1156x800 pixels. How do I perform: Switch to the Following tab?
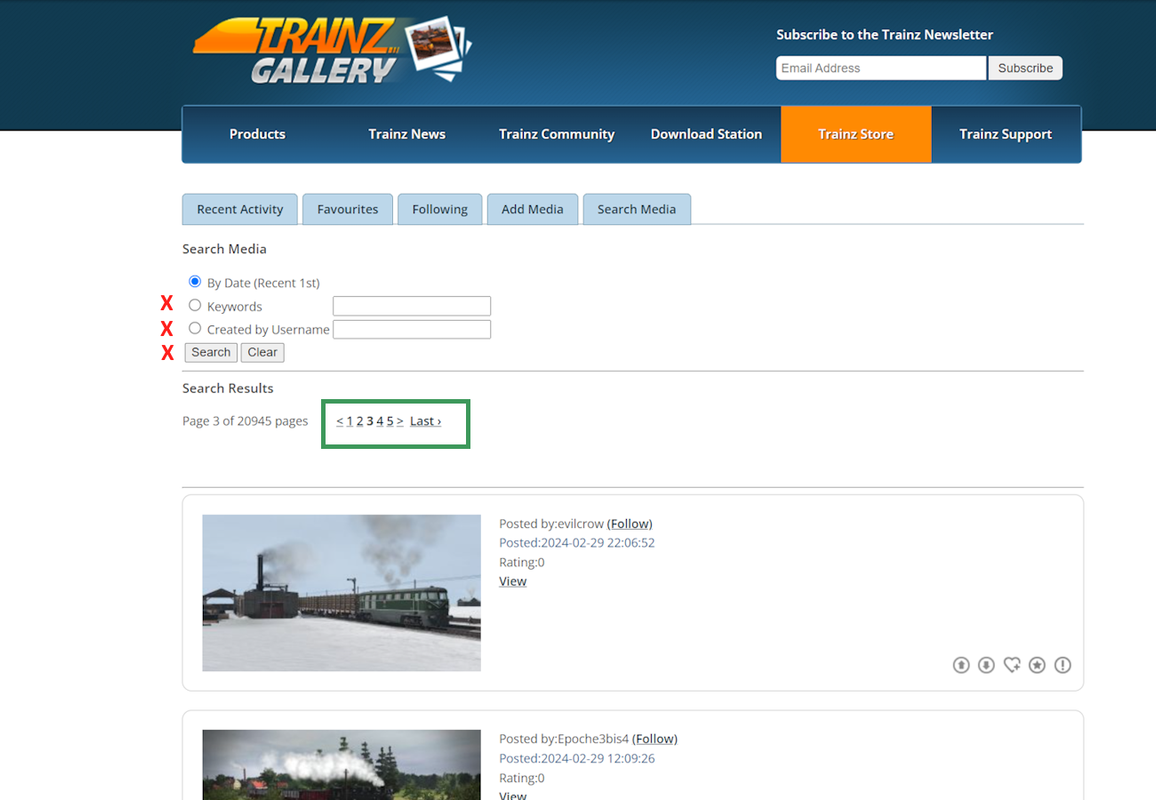coord(439,209)
